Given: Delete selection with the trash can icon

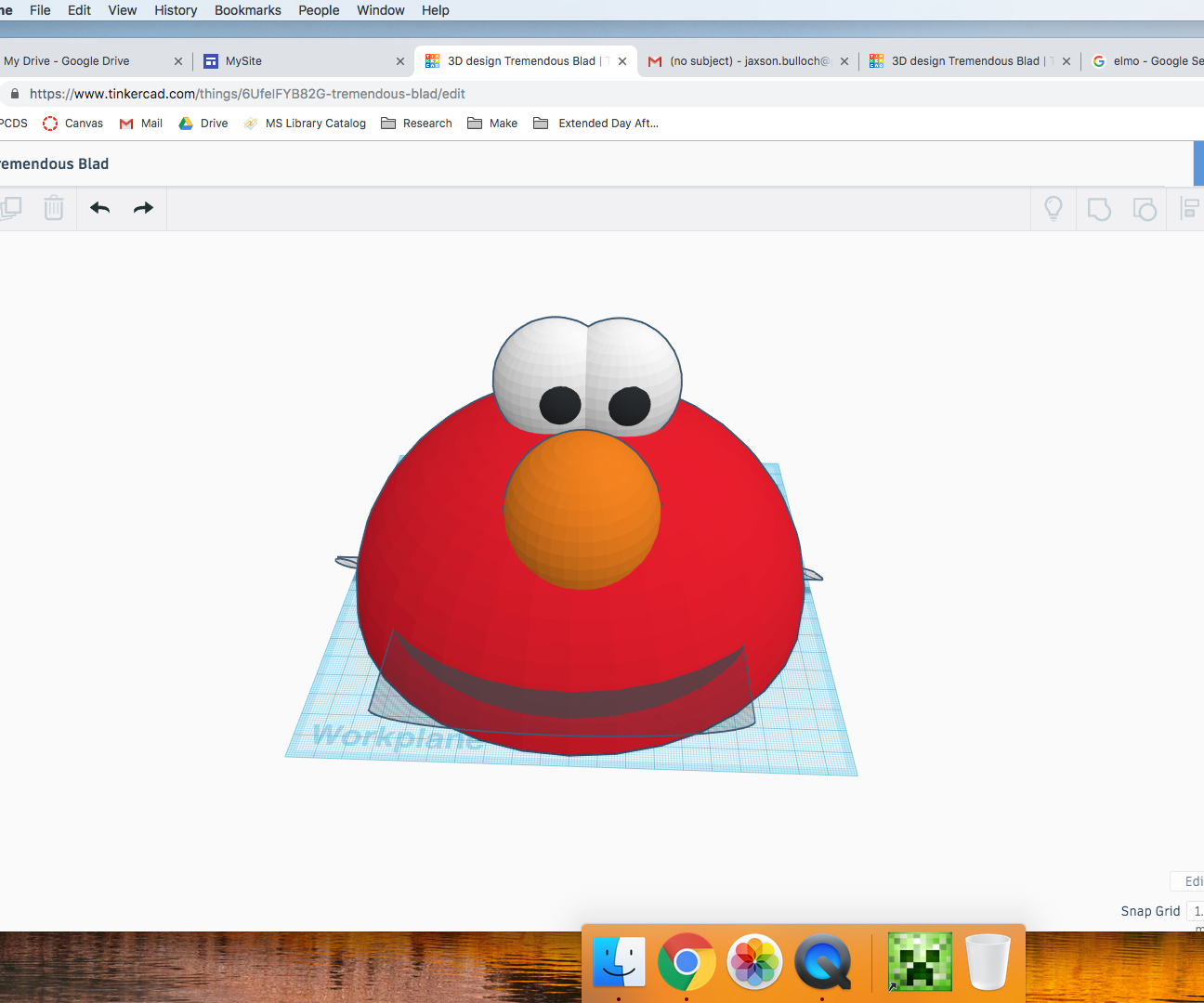Looking at the screenshot, I should pyautogui.click(x=54, y=207).
